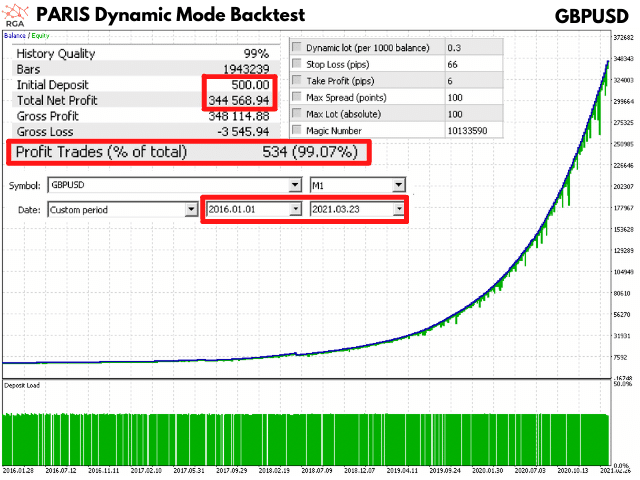Toggle the Stop Loss (pips) checkbox
The width and height of the screenshot is (640, 480).
pos(296,65)
